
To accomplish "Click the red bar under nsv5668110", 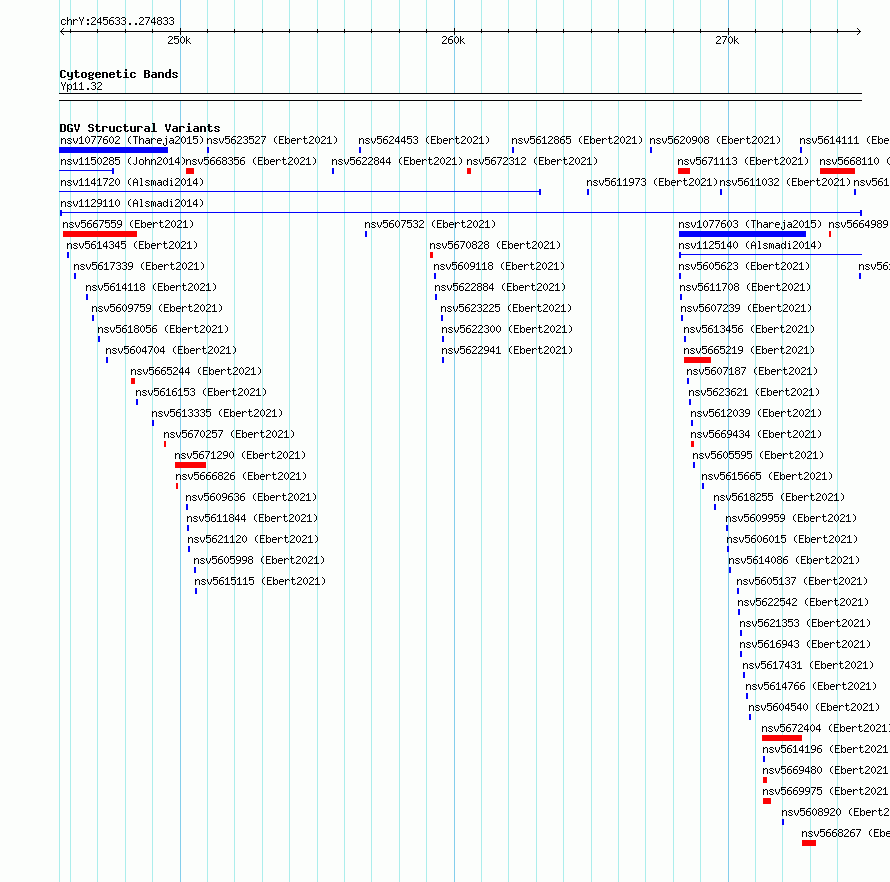I will pyautogui.click(x=837, y=171).
